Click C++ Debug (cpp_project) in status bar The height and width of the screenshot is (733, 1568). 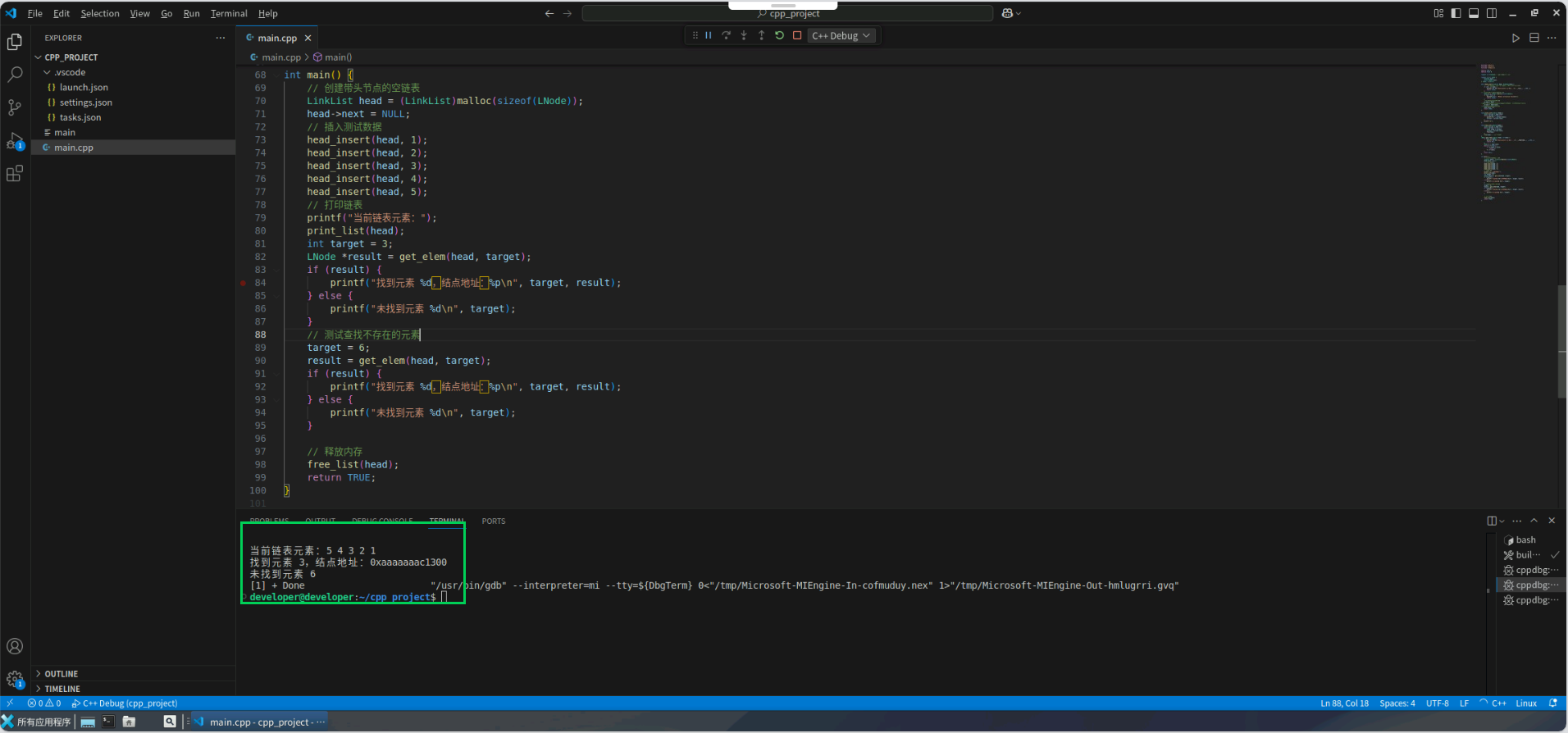pos(125,703)
